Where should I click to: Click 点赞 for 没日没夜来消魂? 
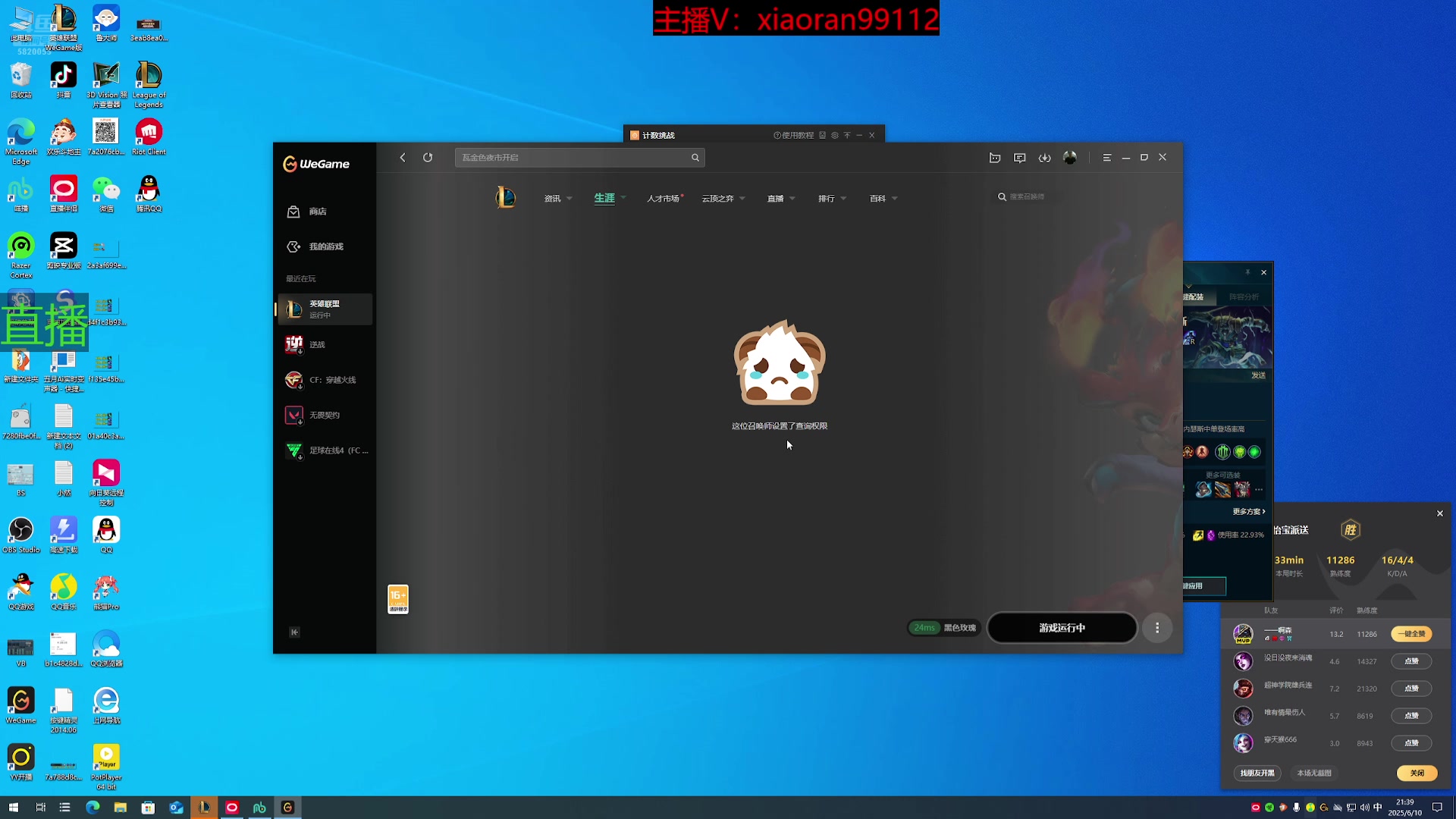pos(1411,661)
